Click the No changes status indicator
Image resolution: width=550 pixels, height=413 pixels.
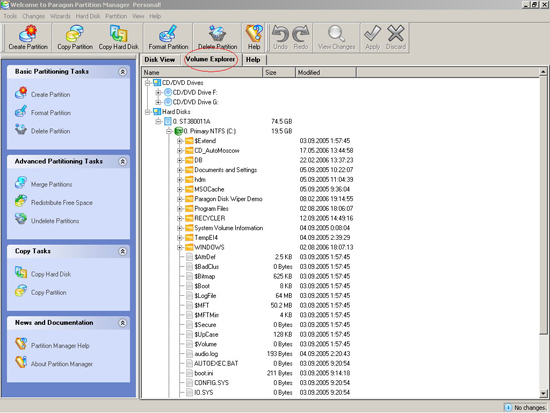coord(525,407)
